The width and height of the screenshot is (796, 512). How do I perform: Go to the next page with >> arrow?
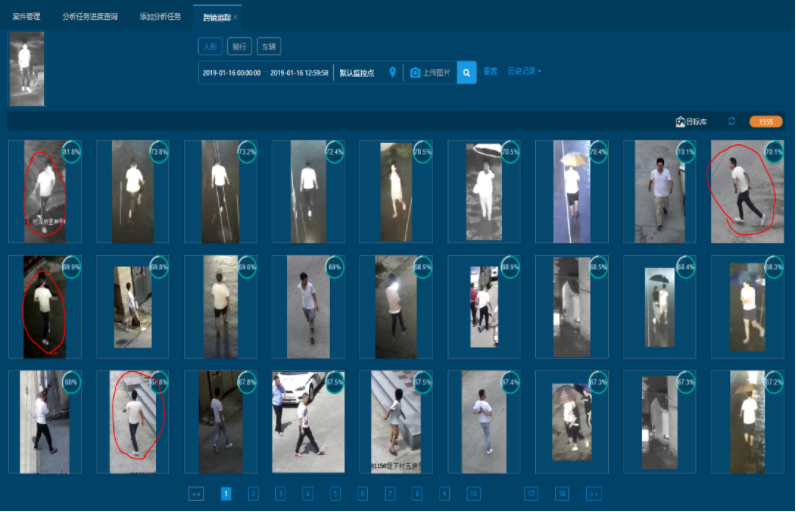[x=593, y=494]
